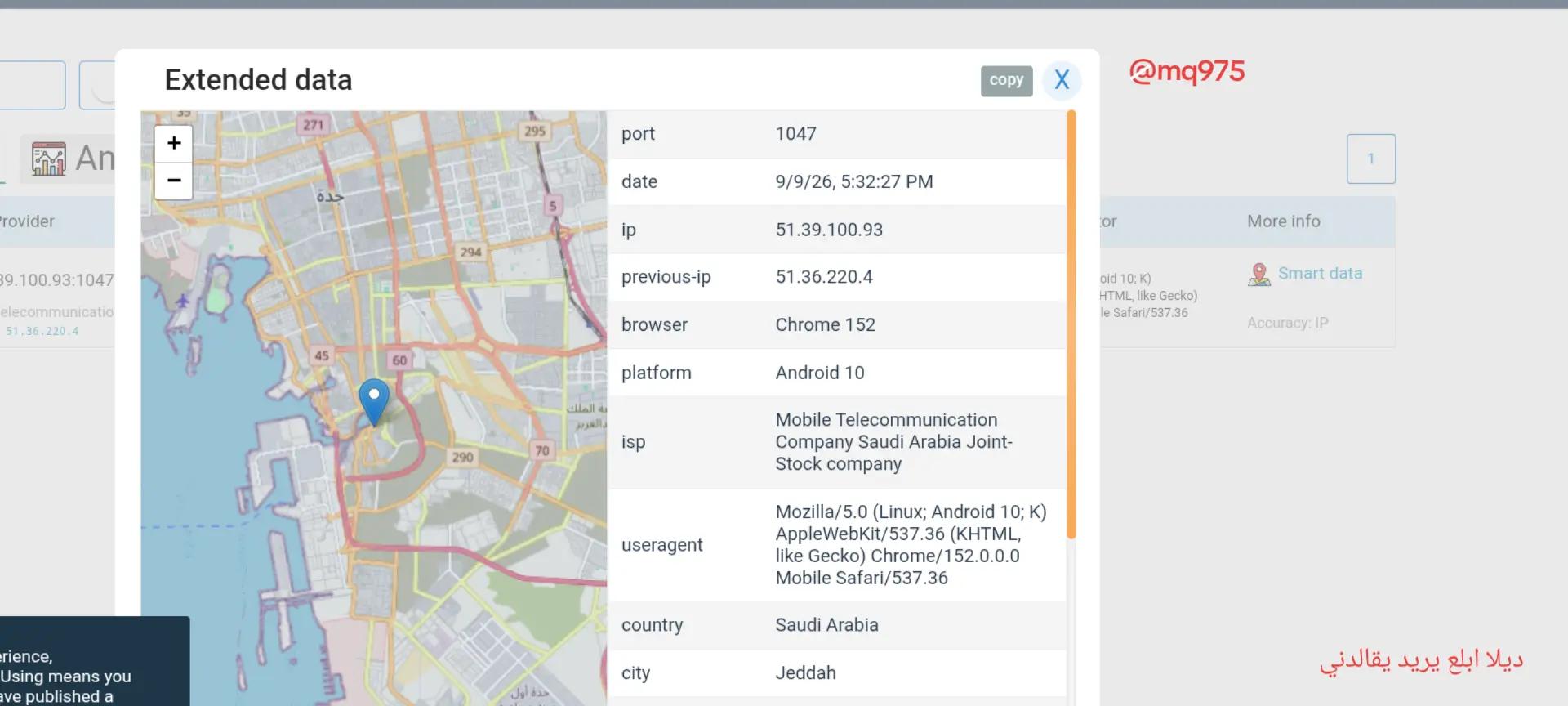Click the platform value Android 10
The image size is (1568, 706).
820,373
